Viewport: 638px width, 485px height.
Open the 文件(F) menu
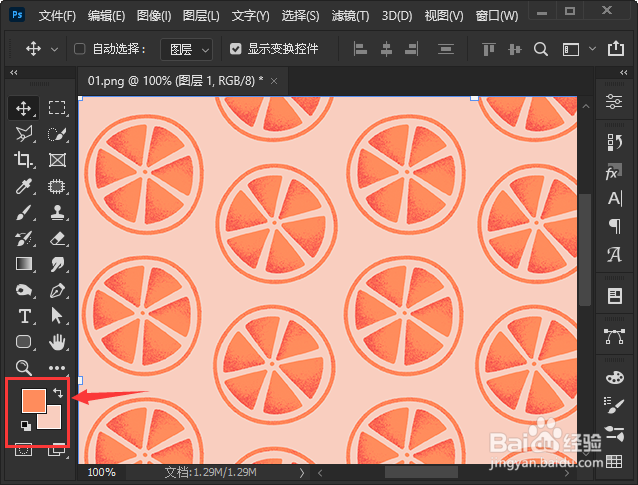coord(57,16)
